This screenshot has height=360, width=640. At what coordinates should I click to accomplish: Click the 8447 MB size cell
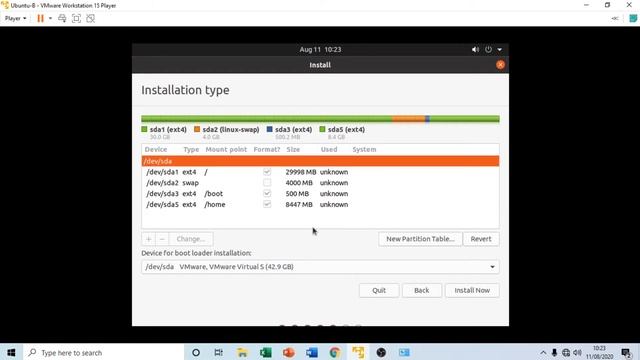tap(299, 204)
